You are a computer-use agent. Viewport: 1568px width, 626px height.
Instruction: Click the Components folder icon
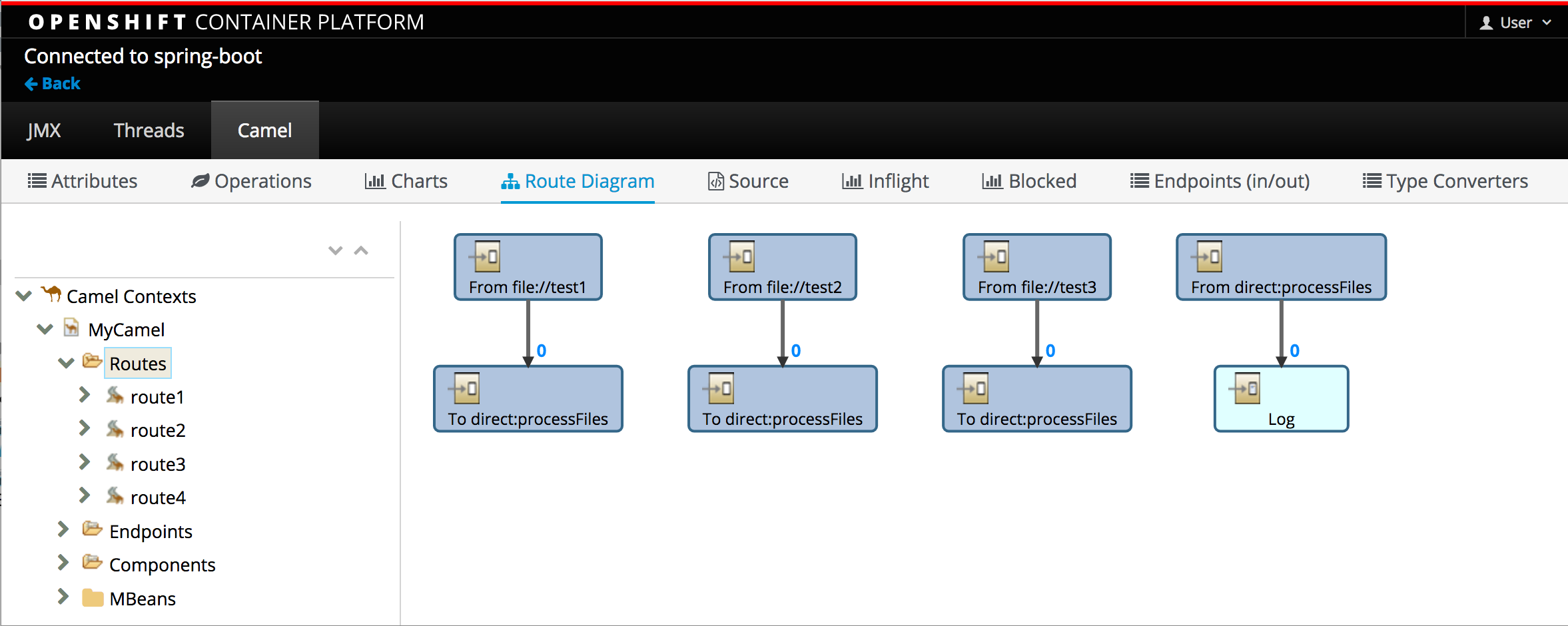click(92, 563)
